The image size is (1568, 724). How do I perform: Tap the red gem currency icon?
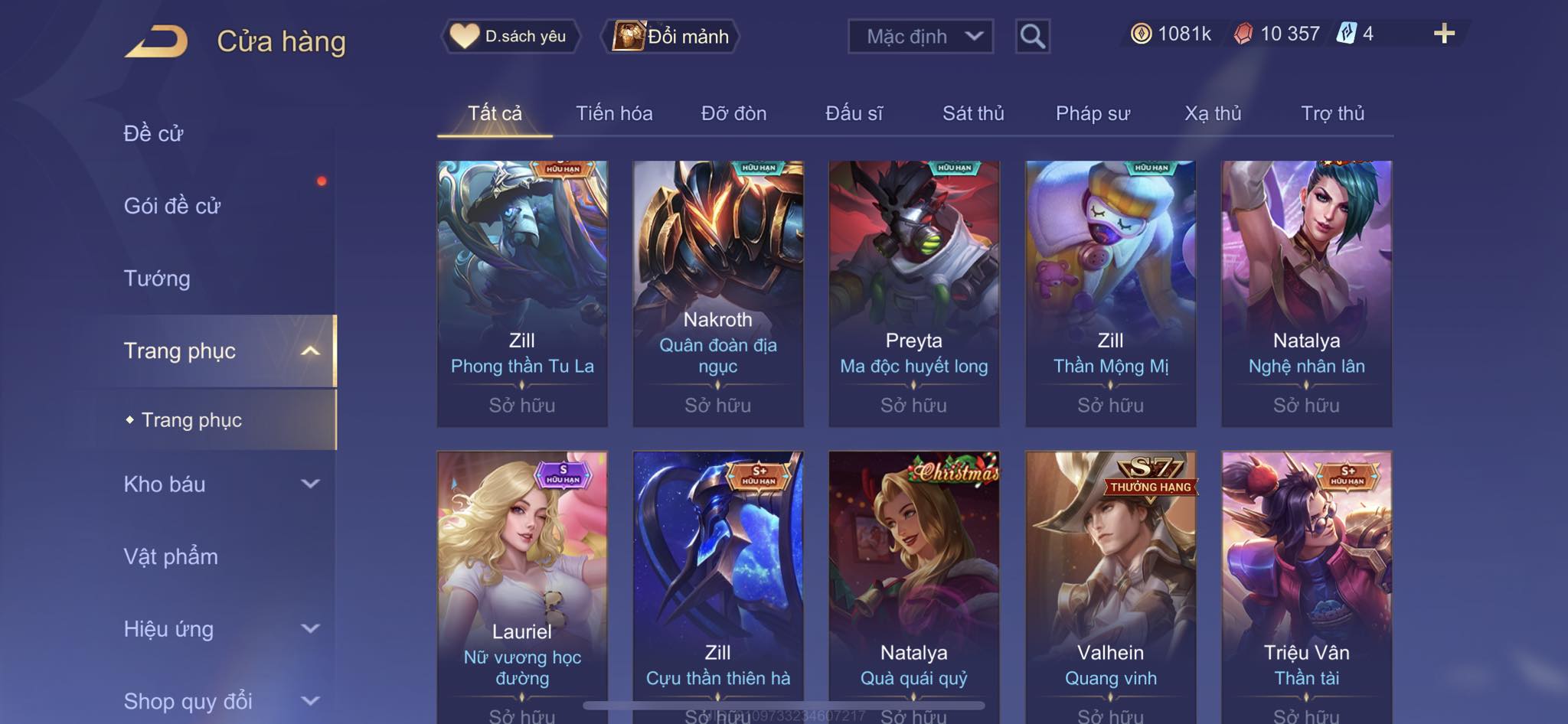(1243, 34)
